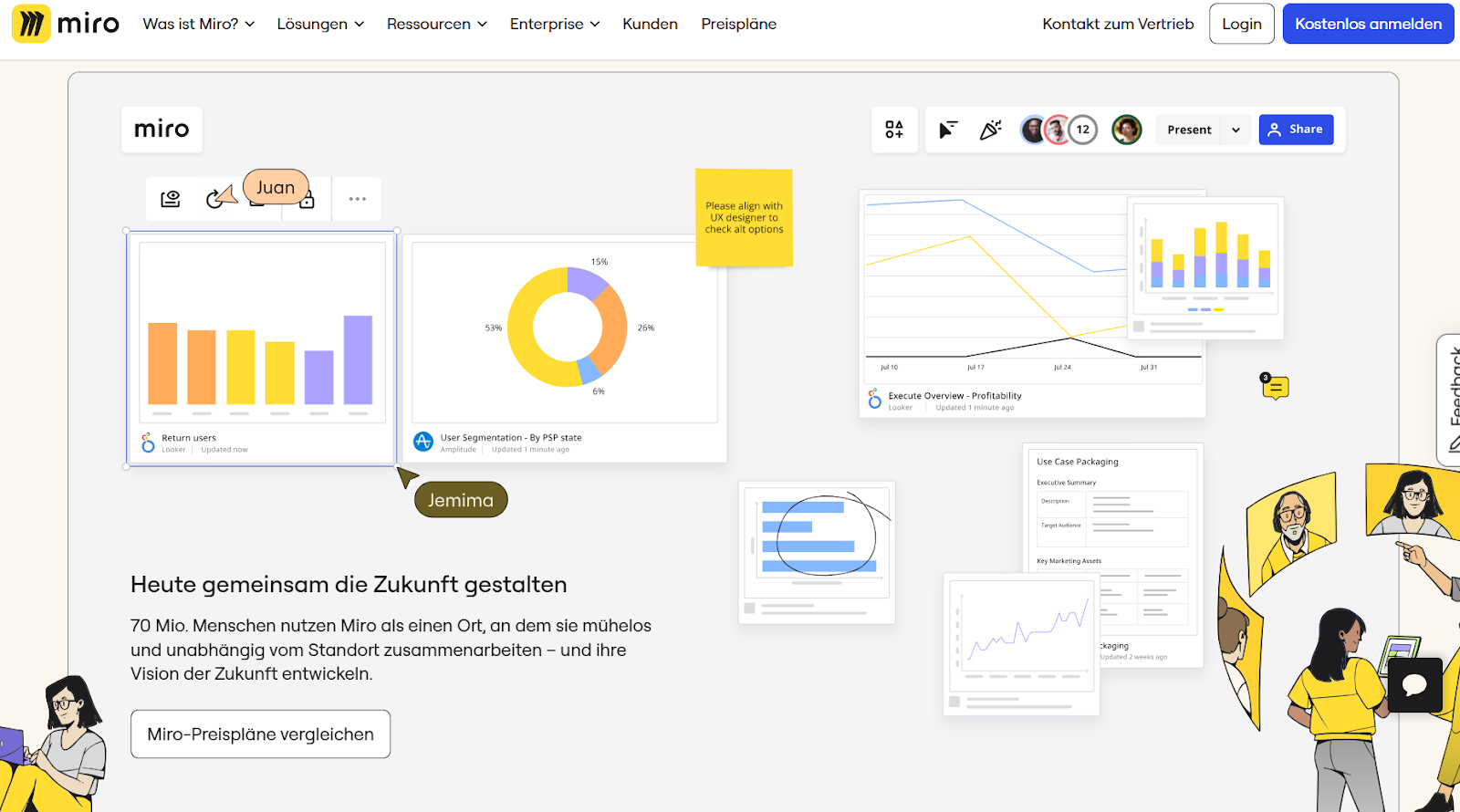Expand the Ressourcen menu
1460x812 pixels.
(x=437, y=24)
